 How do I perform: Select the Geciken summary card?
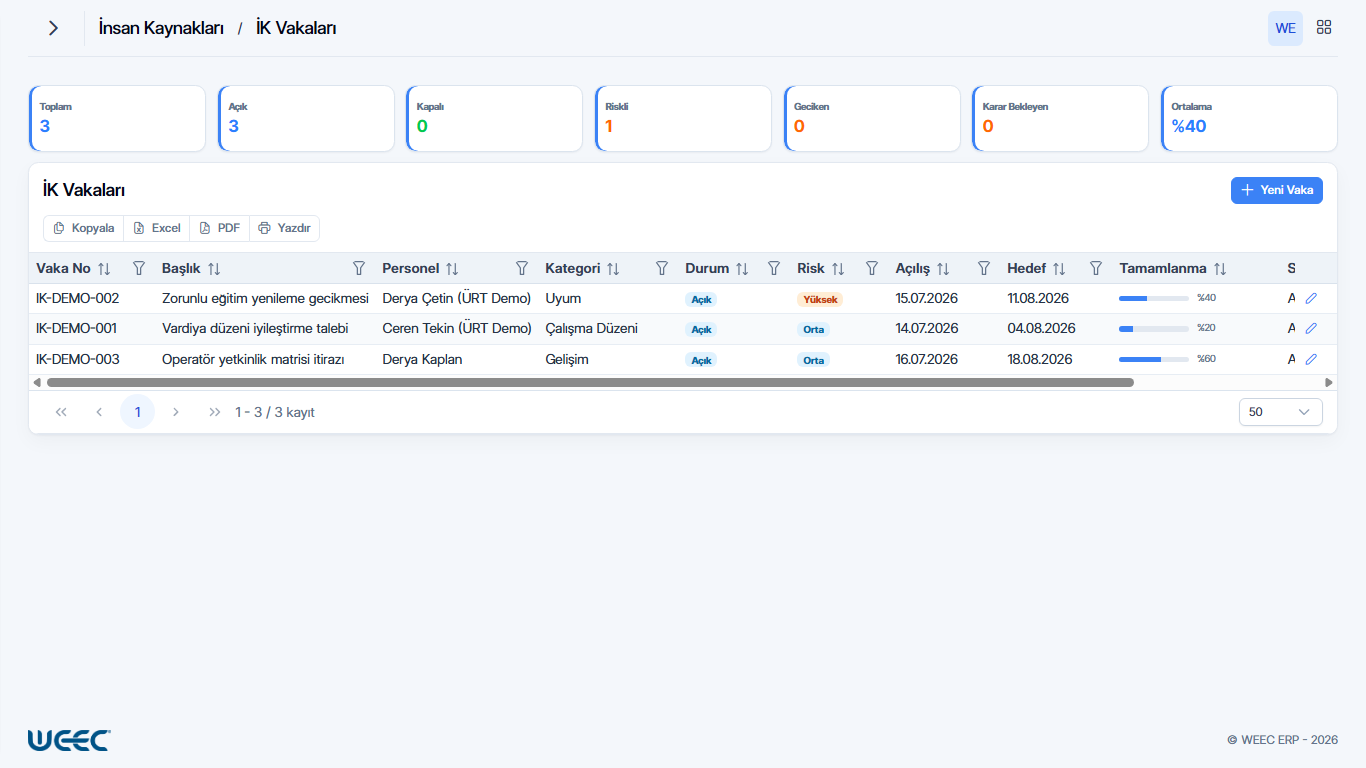872,119
